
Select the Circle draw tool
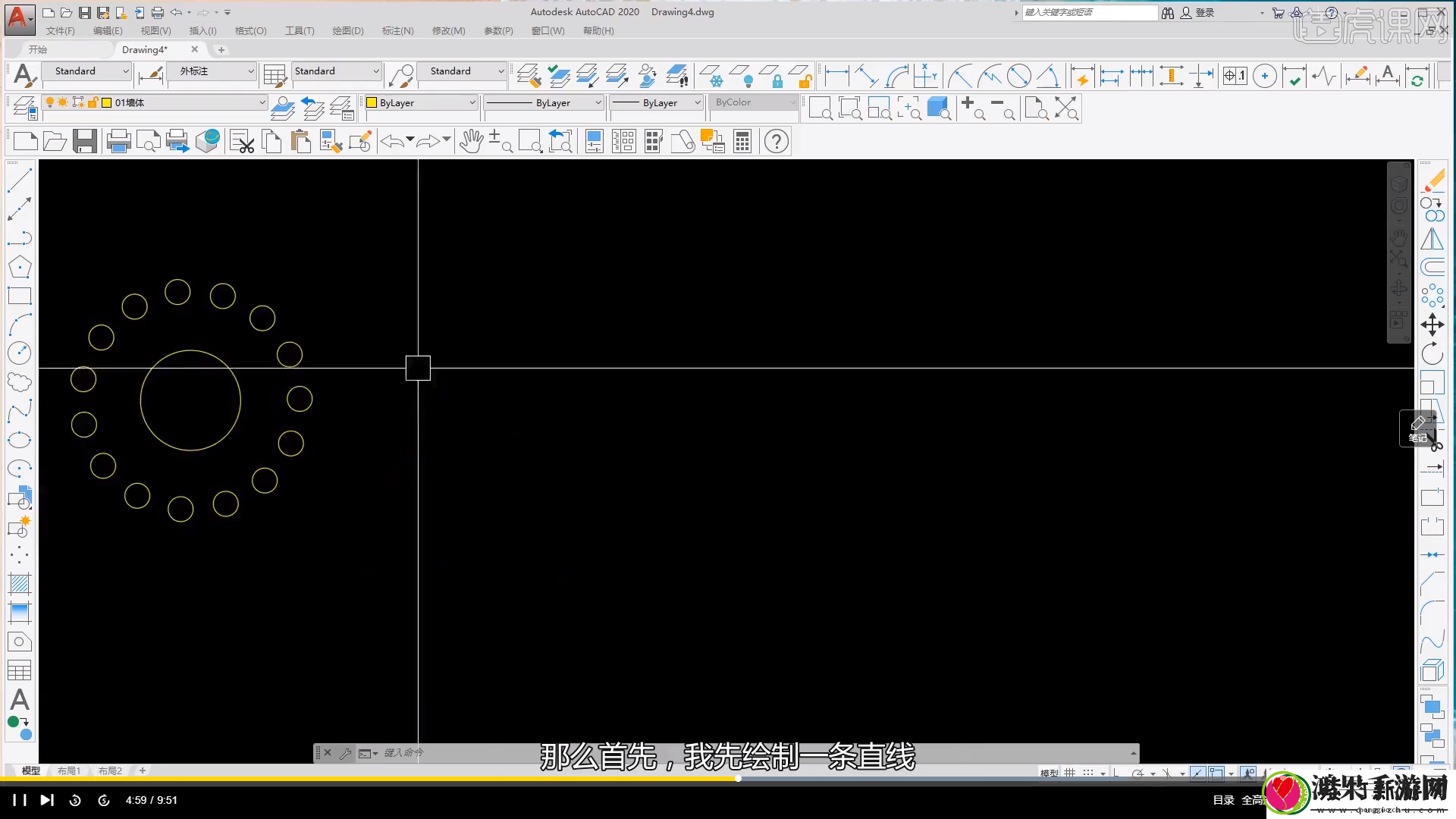coord(20,353)
